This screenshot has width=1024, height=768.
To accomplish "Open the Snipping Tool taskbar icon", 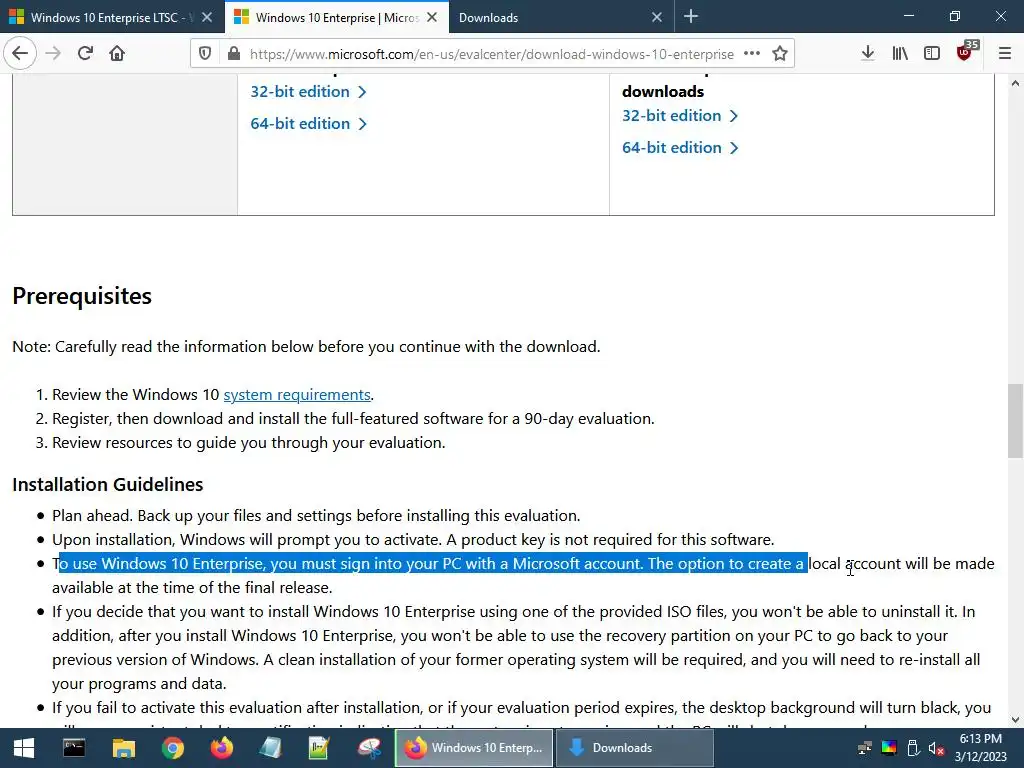I will tap(369, 748).
